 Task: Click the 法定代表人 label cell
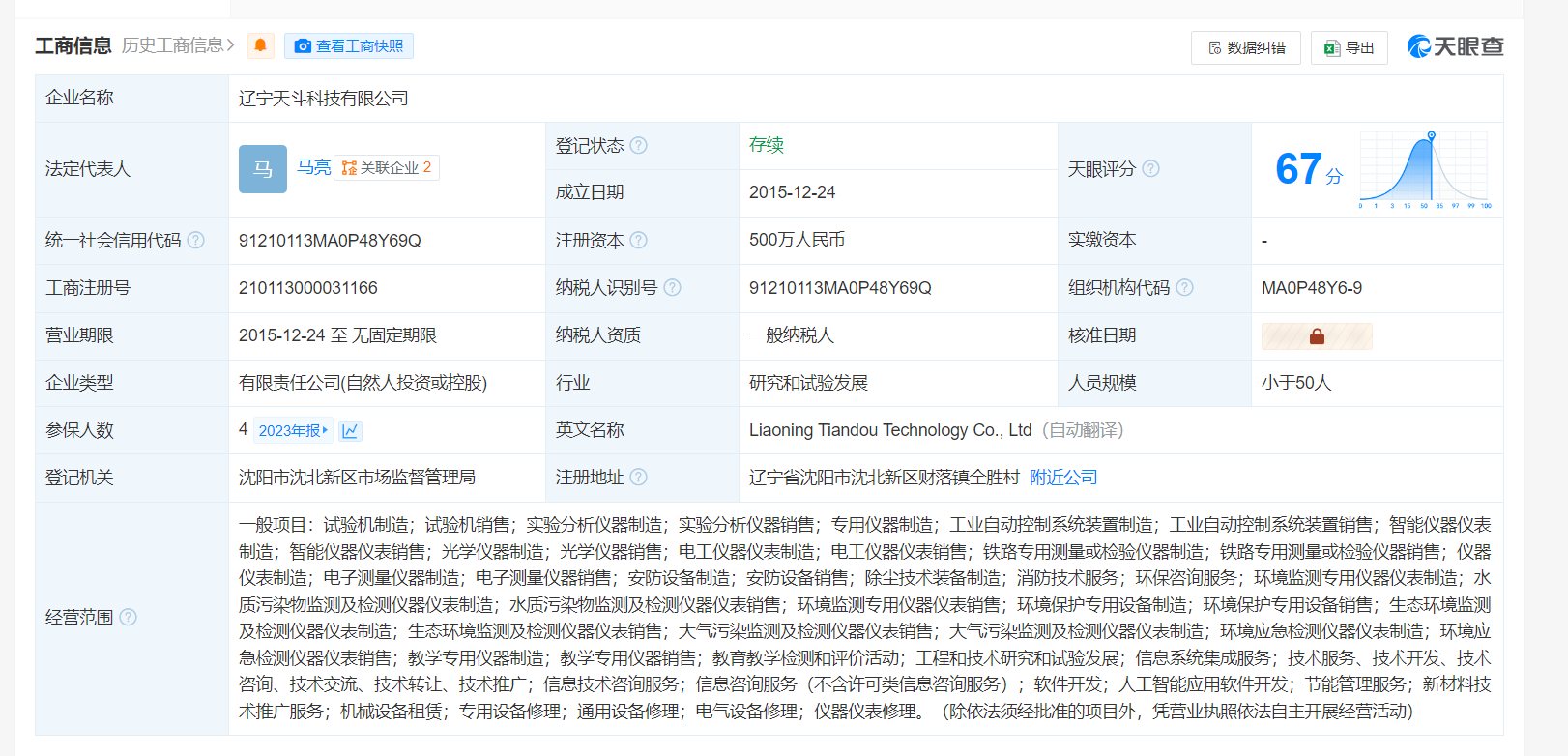(131, 169)
